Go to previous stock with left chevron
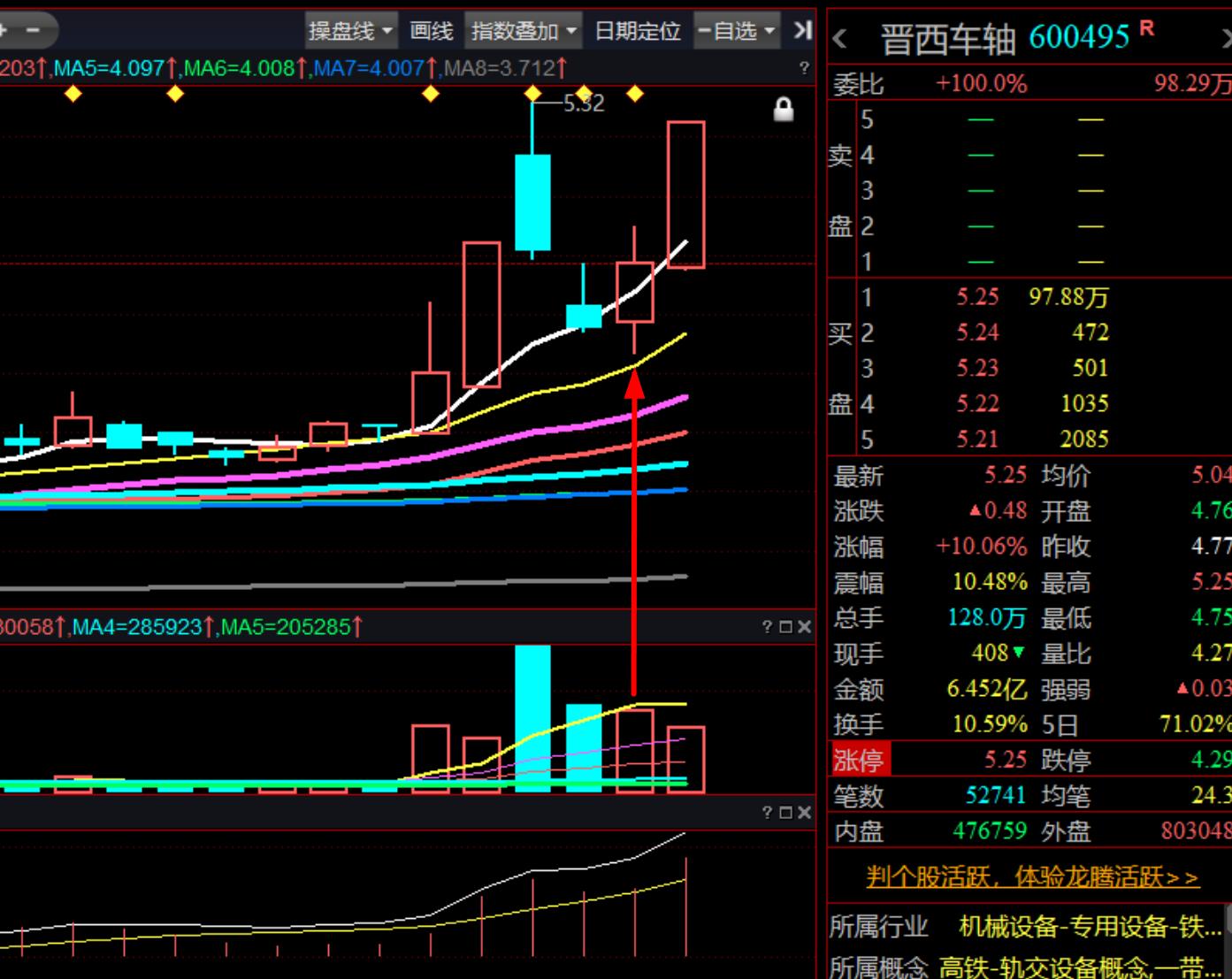1232x979 pixels. (x=840, y=39)
